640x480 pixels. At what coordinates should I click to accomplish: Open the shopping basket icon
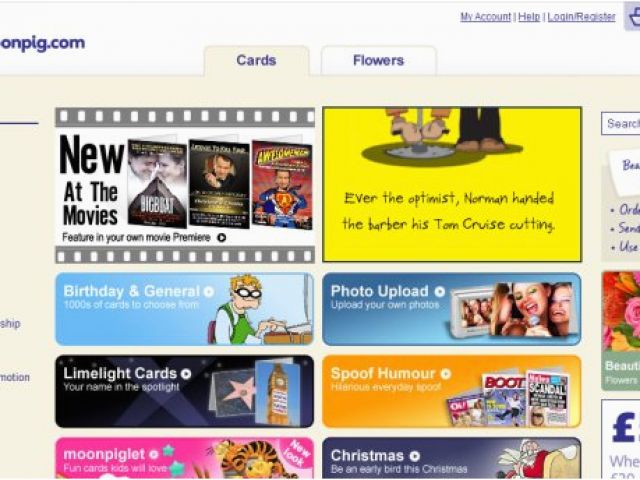click(633, 16)
